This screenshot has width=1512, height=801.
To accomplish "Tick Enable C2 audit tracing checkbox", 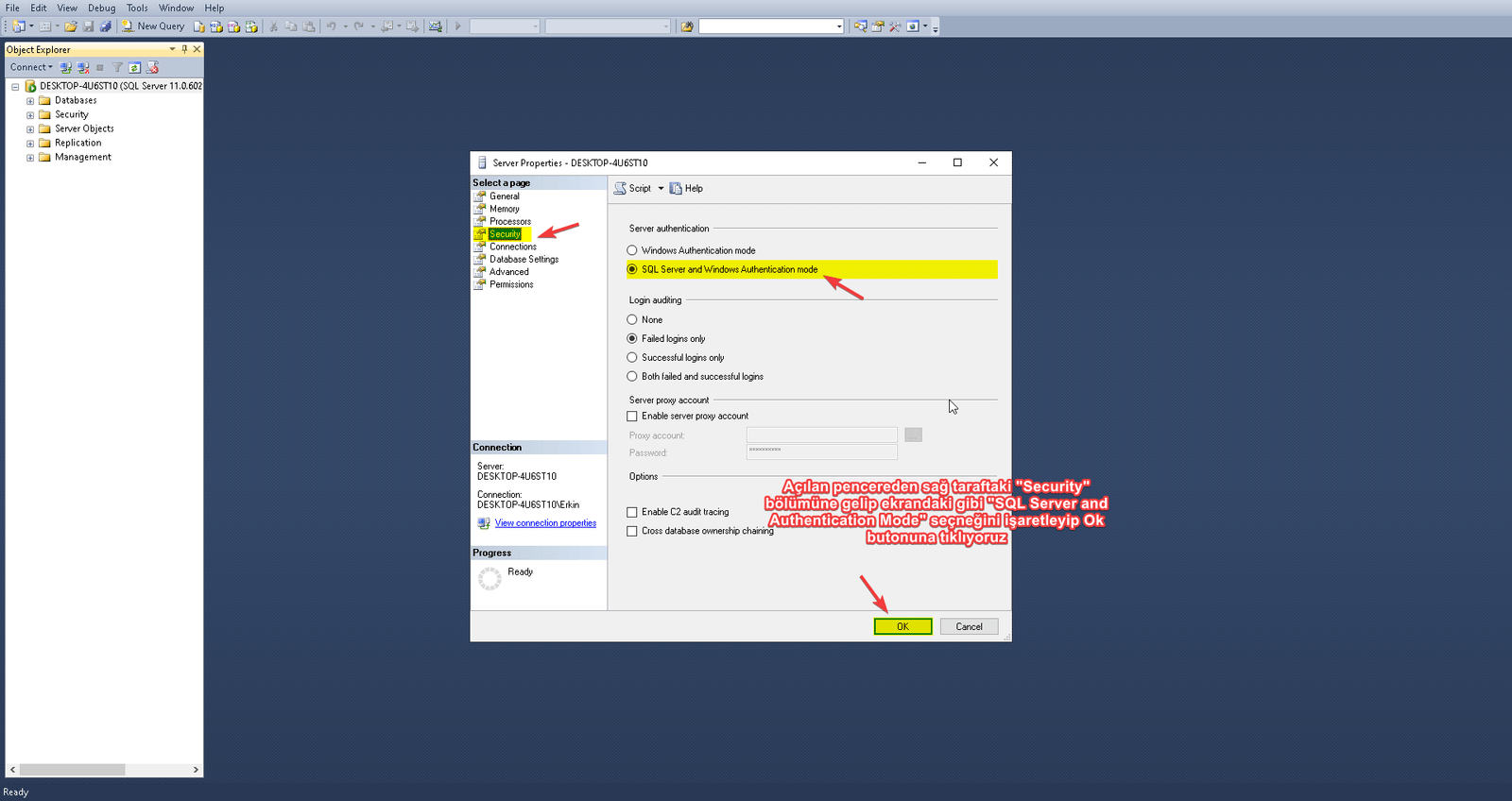I will point(632,512).
